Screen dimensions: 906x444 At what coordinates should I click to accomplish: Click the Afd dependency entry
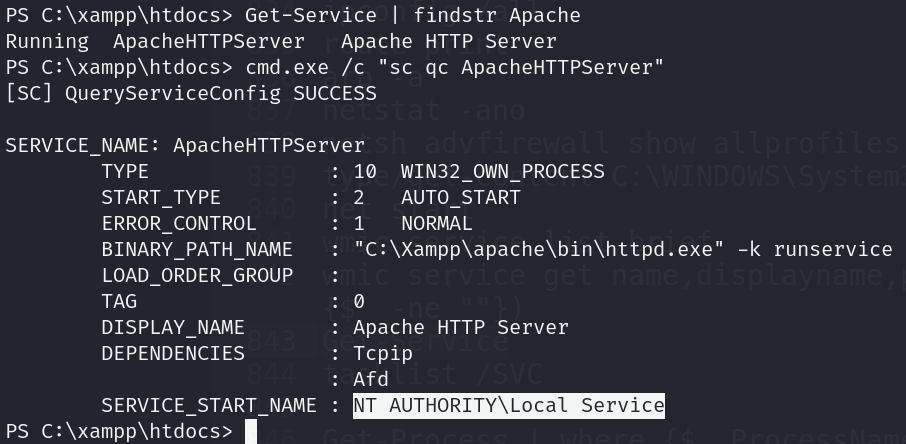point(371,379)
